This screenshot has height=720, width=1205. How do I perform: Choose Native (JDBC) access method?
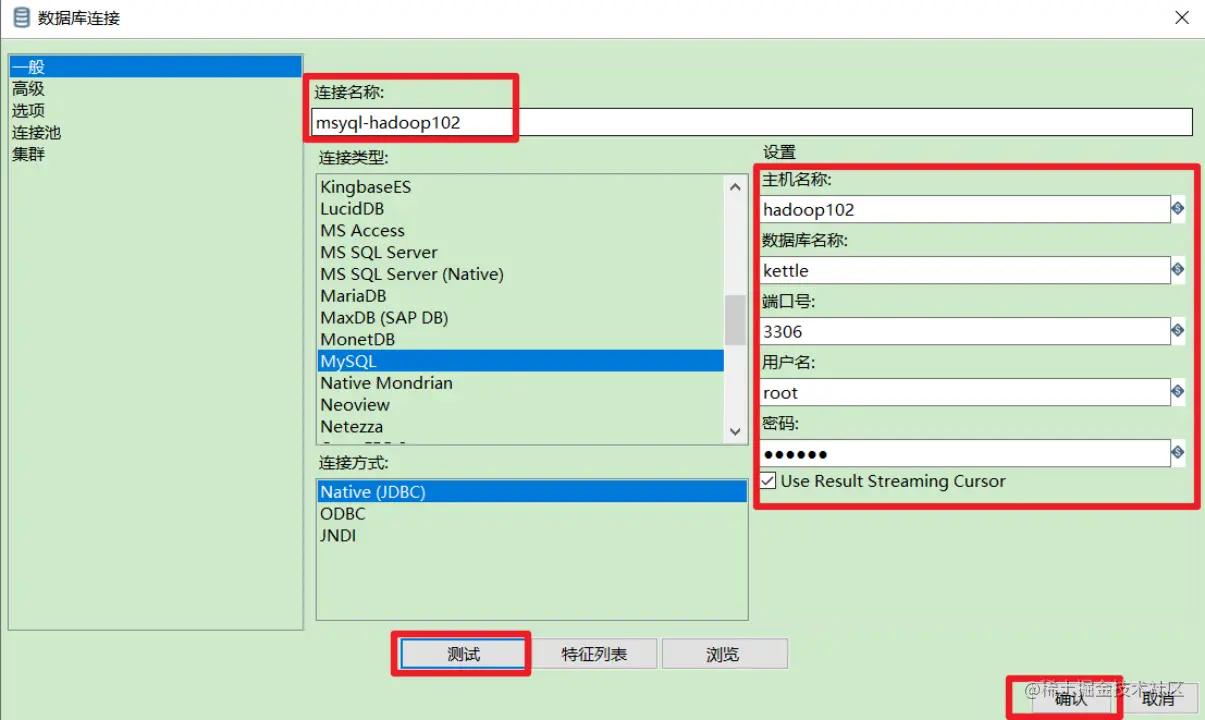532,492
